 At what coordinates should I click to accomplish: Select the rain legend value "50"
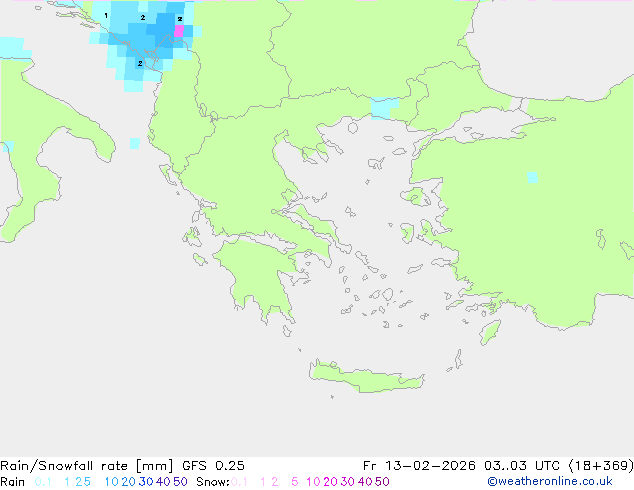(180, 482)
